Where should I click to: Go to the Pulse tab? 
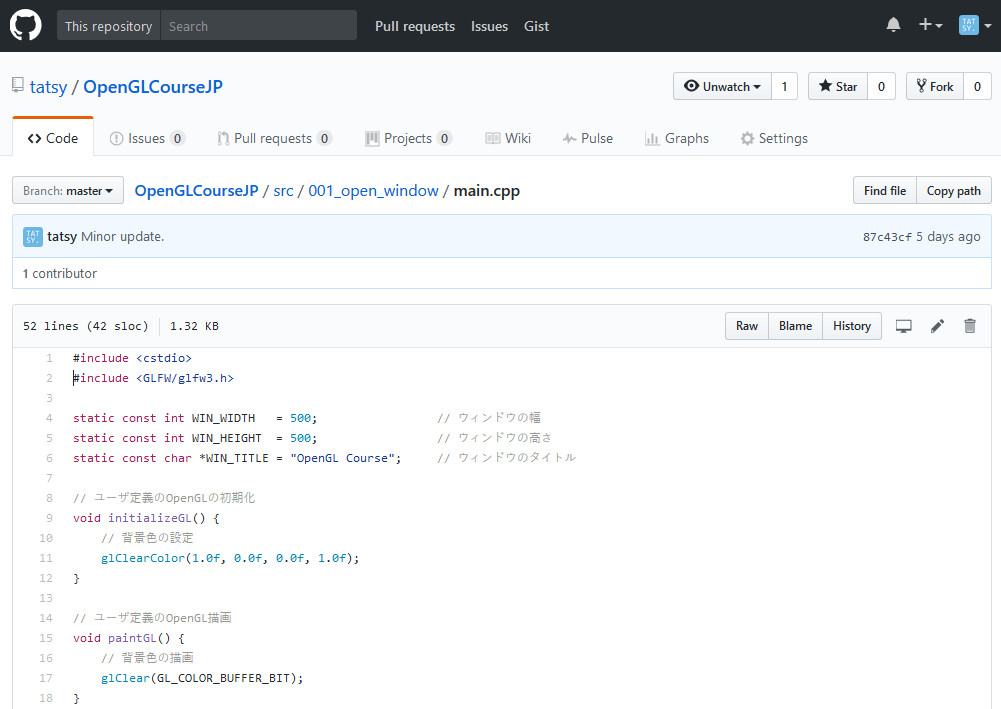(587, 139)
